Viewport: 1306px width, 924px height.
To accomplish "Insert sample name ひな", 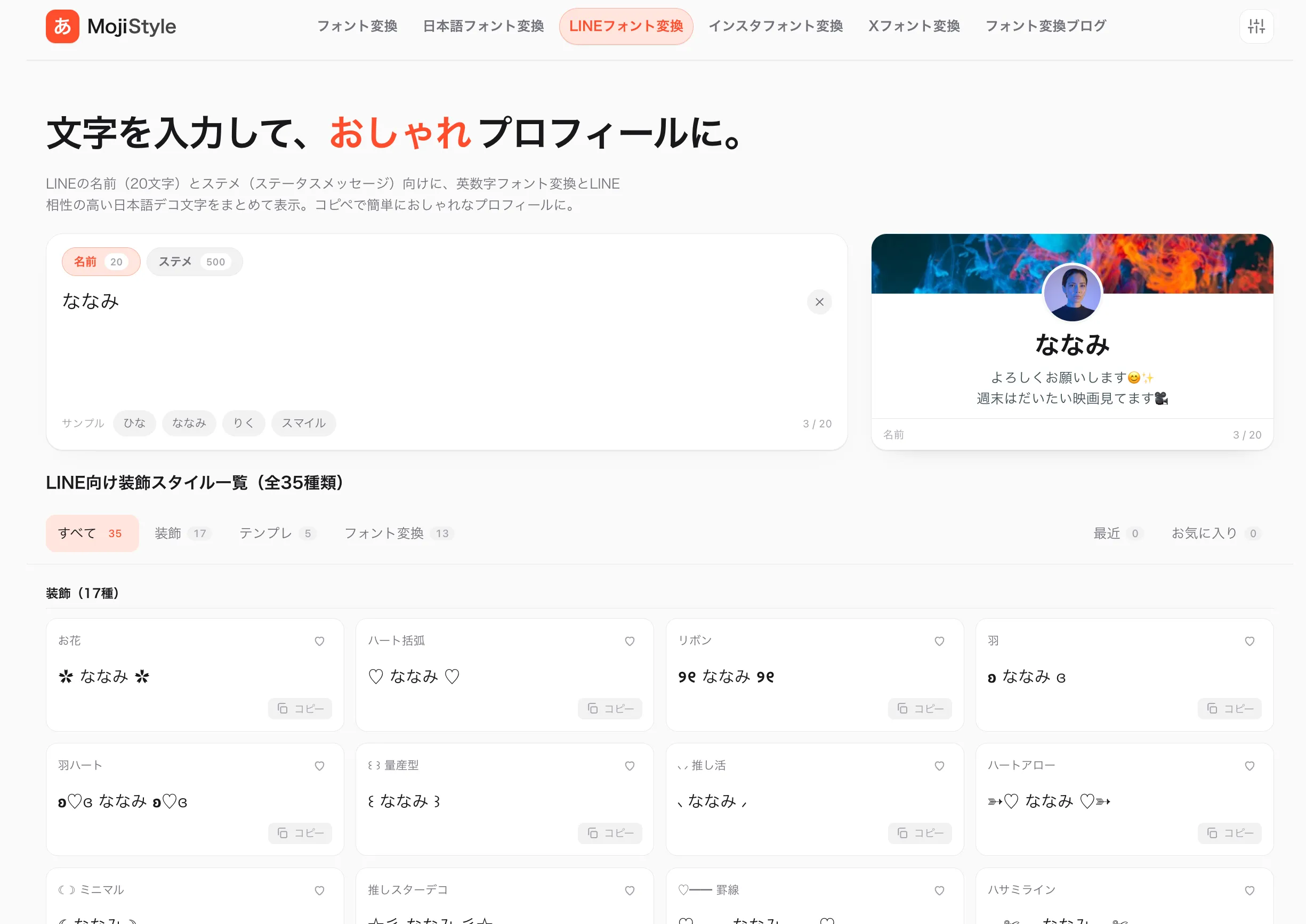I will (x=134, y=423).
